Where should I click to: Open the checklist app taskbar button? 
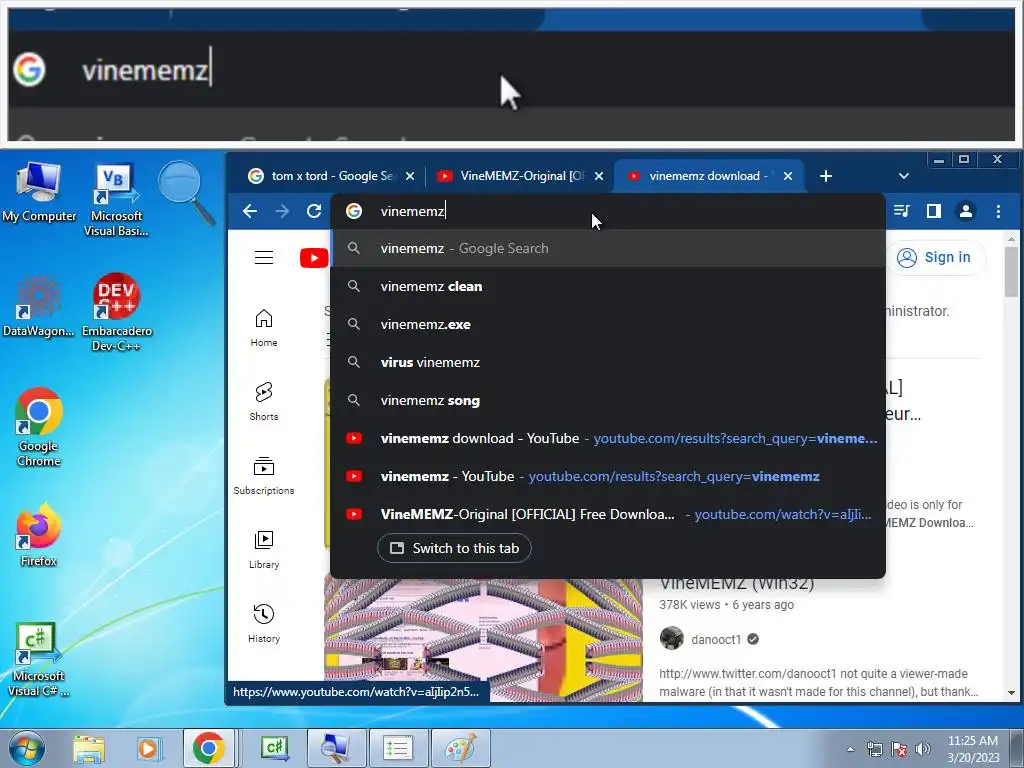pyautogui.click(x=398, y=748)
